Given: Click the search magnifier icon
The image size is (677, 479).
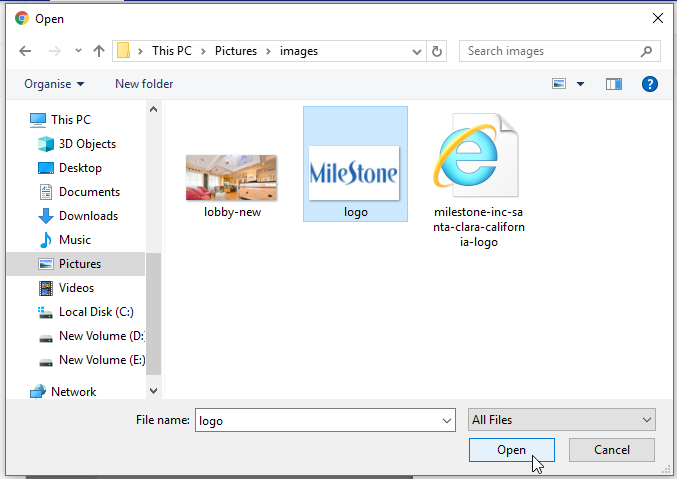Looking at the screenshot, I should (646, 51).
